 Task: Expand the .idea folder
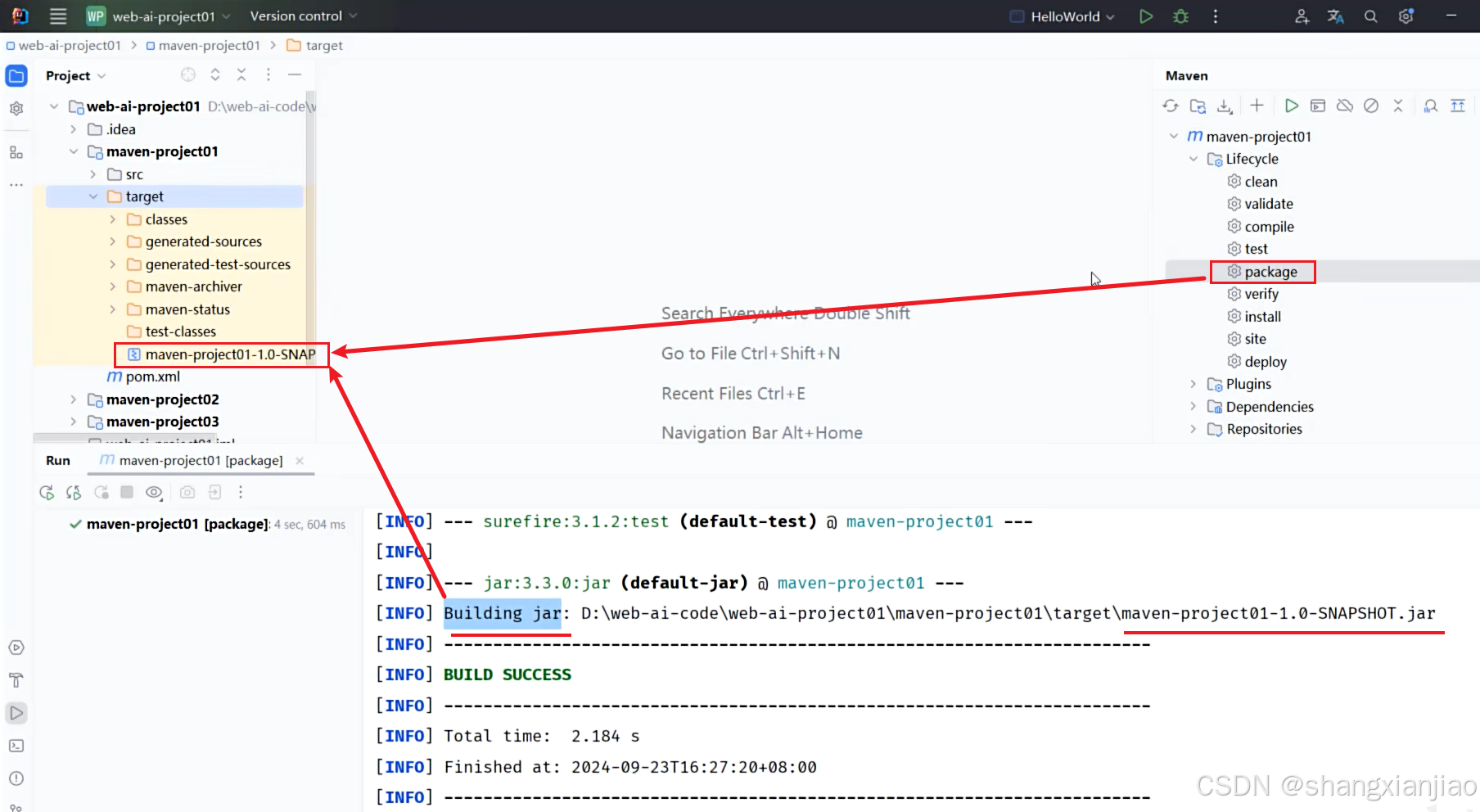73,129
